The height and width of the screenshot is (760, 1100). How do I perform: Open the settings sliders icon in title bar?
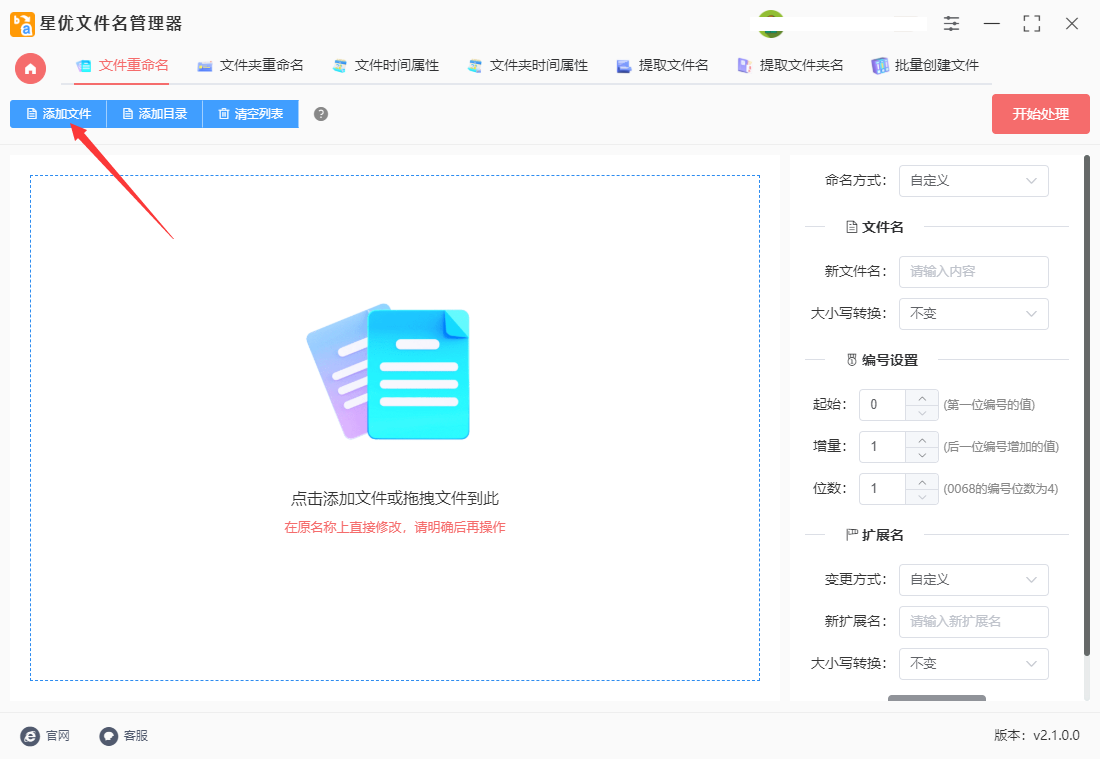click(951, 24)
